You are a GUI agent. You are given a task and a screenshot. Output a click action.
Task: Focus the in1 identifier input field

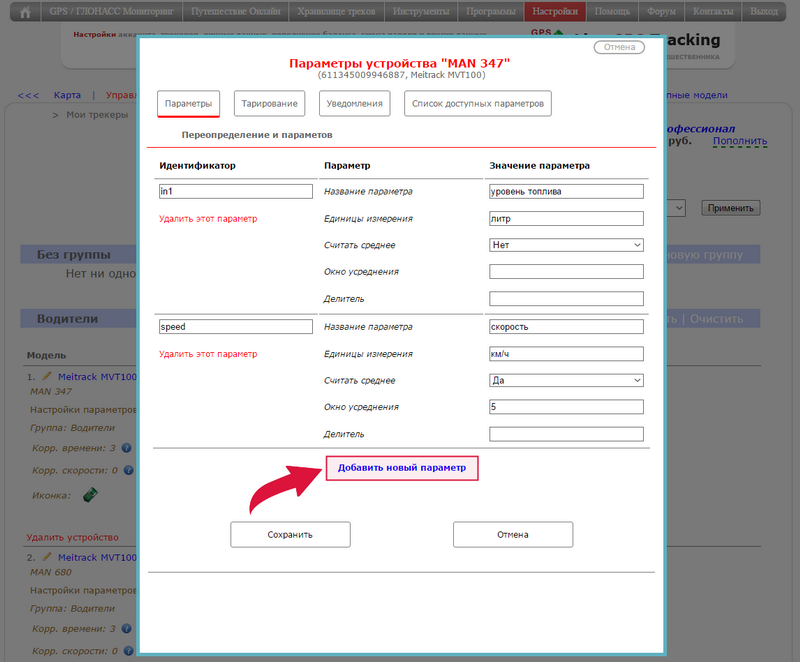click(x=236, y=191)
